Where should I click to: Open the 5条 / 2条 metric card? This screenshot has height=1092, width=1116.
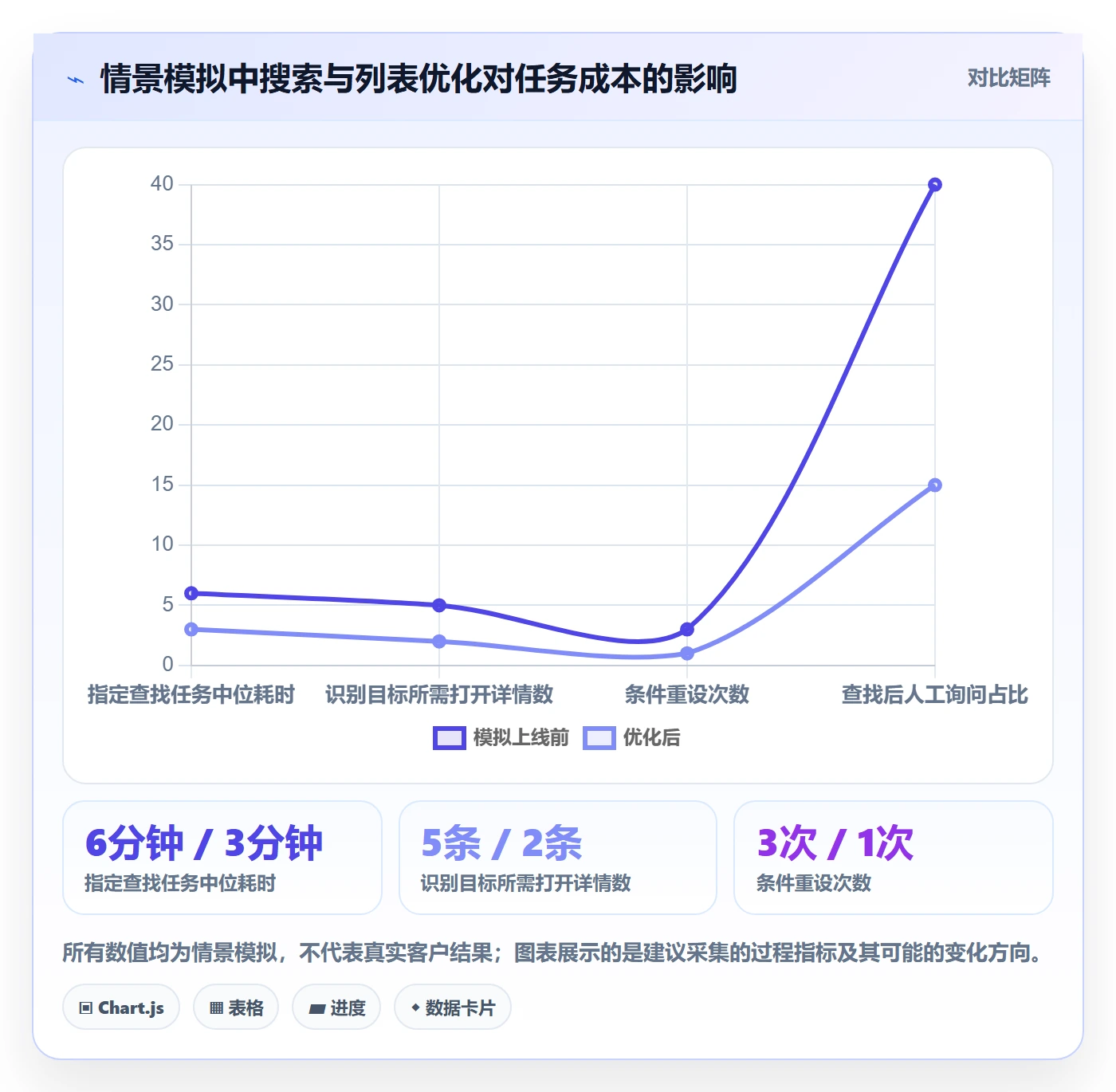558,858
